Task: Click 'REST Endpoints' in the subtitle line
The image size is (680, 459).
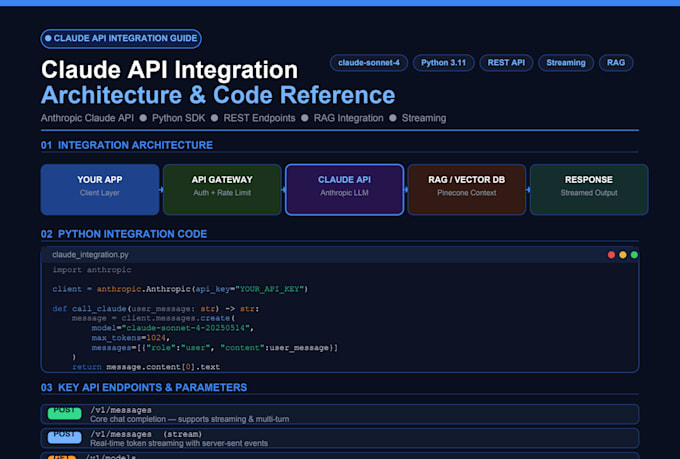Action: pos(259,118)
